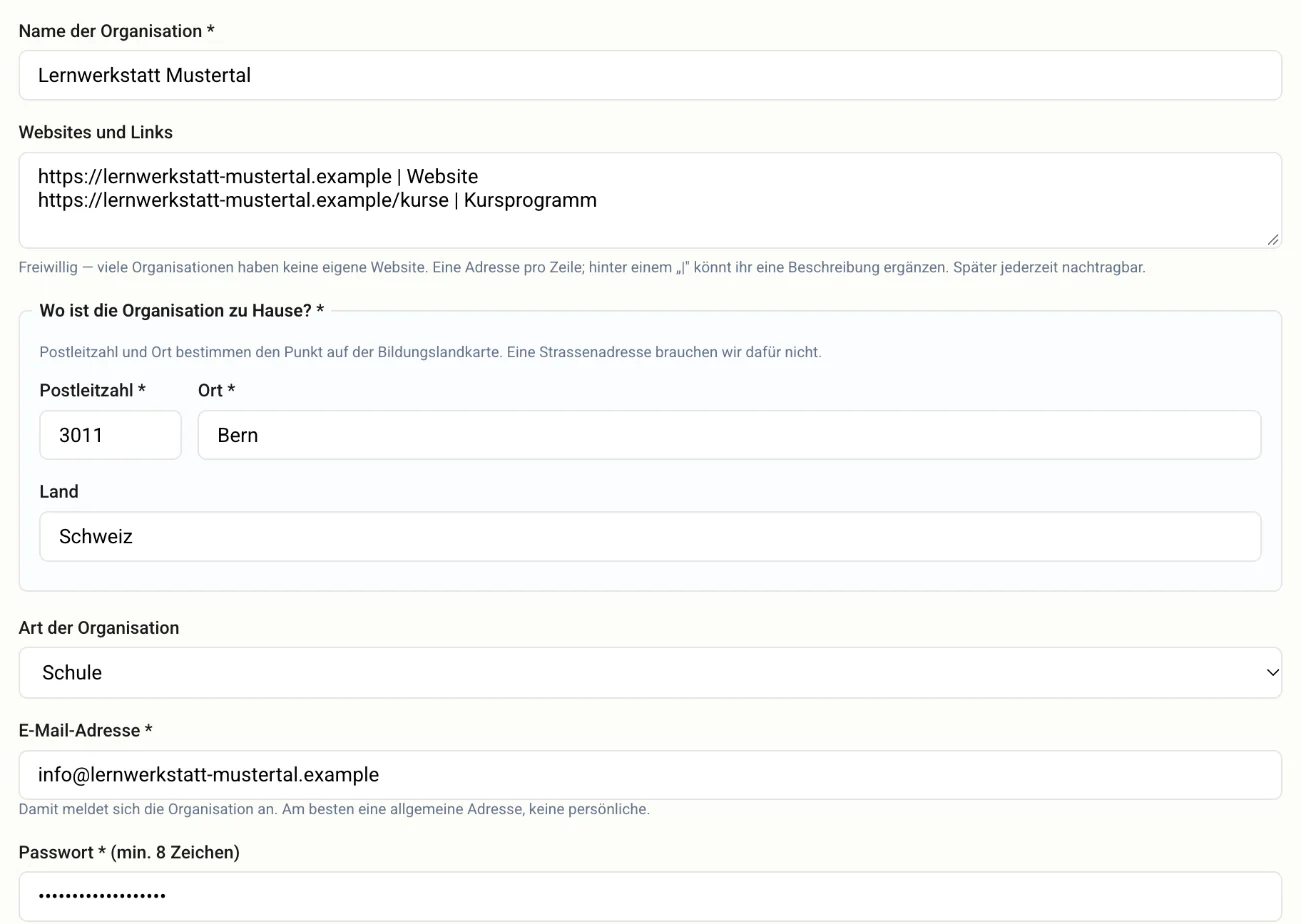Click the 'Websites und Links' label
The height and width of the screenshot is (924, 1301).
pos(96,132)
